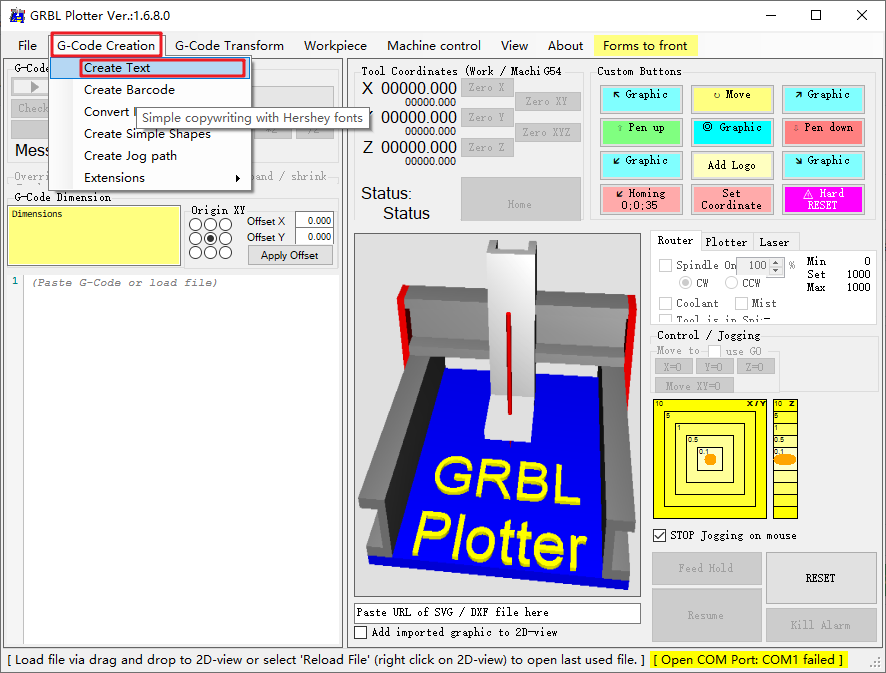Image resolution: width=886 pixels, height=673 pixels.
Task: Open the Machine control menu
Action: pyautogui.click(x=433, y=45)
